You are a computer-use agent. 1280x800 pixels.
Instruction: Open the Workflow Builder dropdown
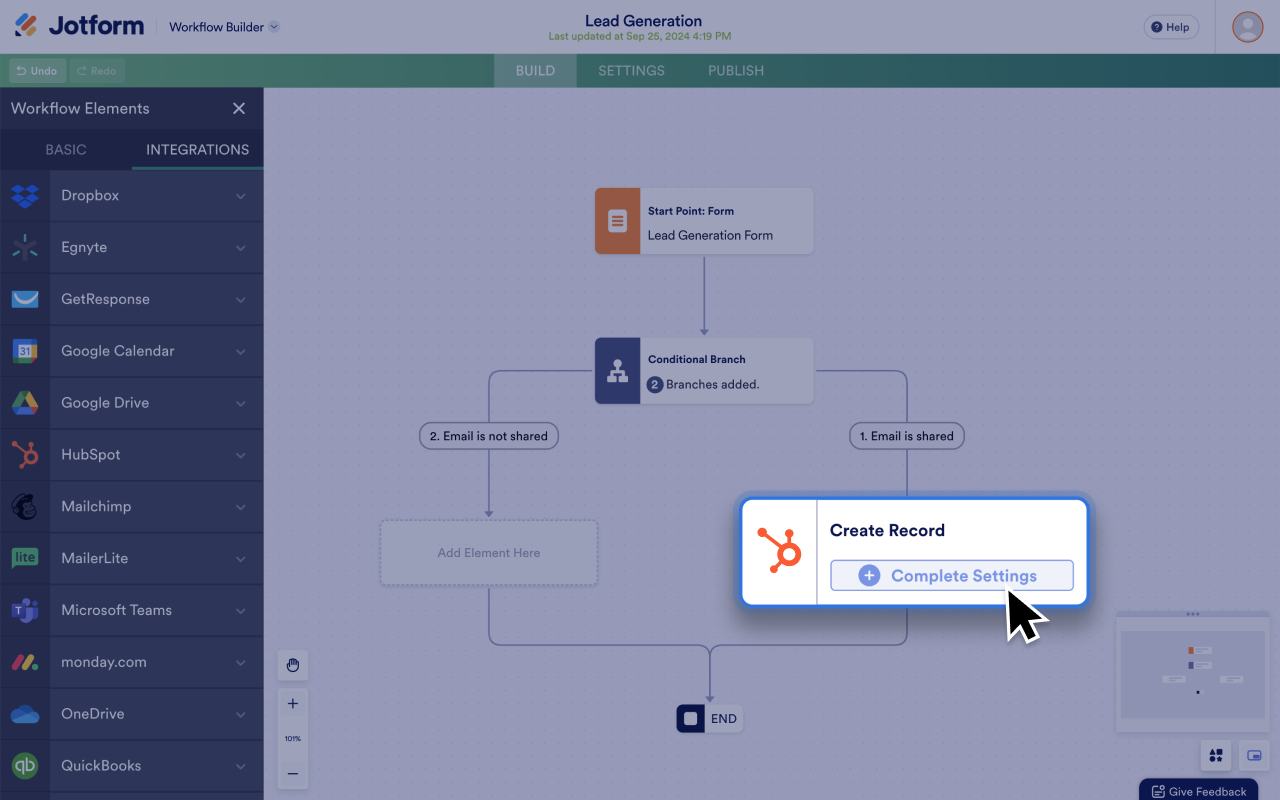pyautogui.click(x=224, y=27)
